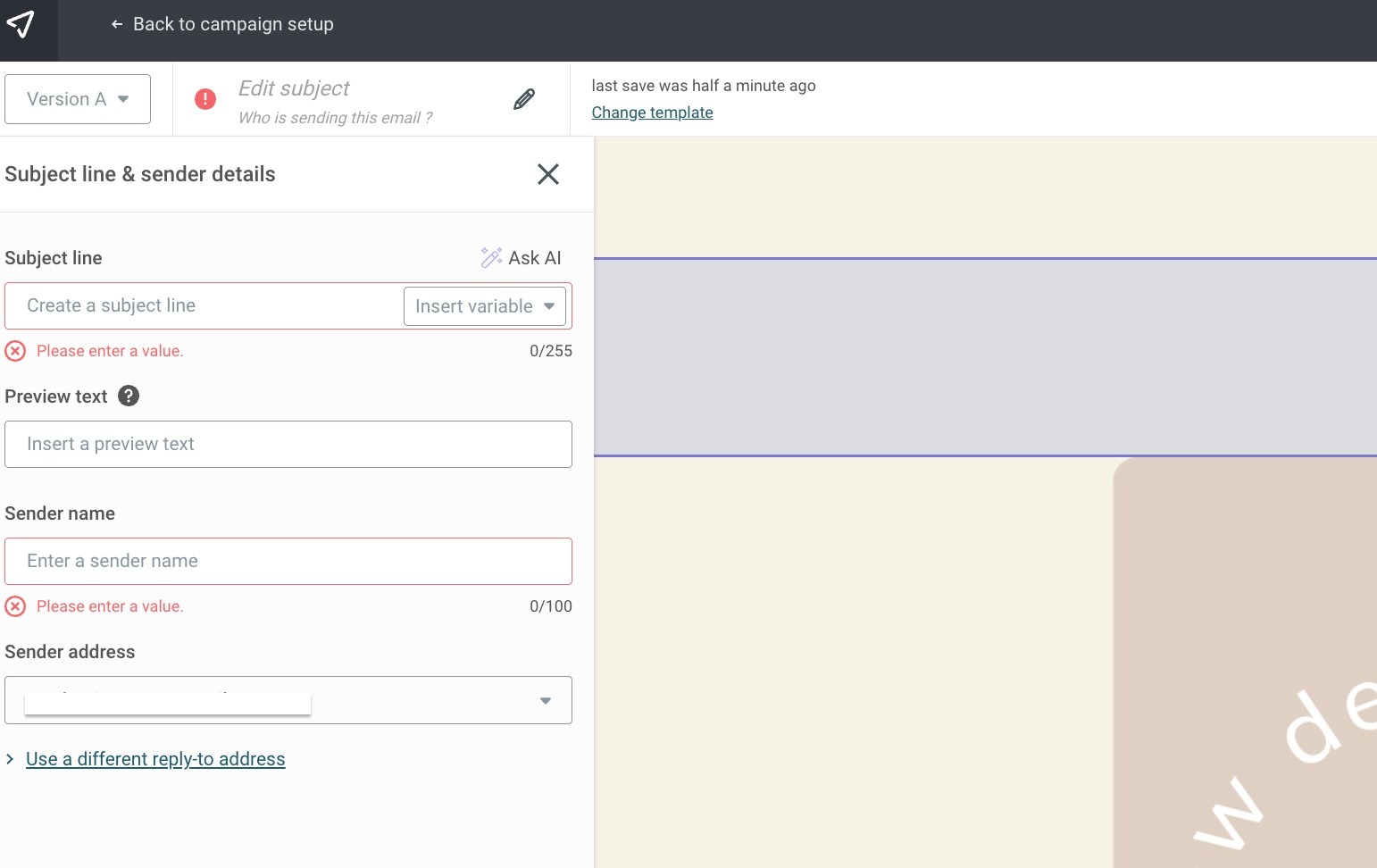Go back to campaign setup
1377x868 pixels.
(222, 24)
